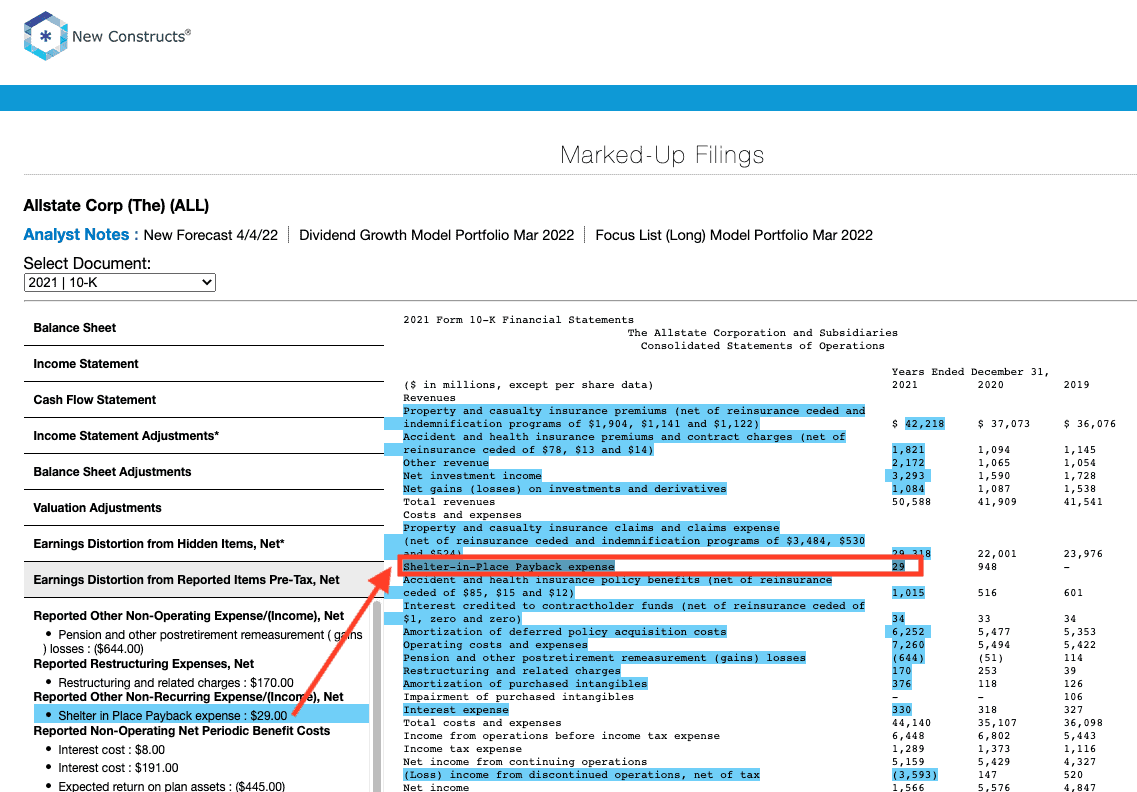The width and height of the screenshot is (1137, 792).
Task: Select Interest cost $8.00 item
Action: (112, 750)
